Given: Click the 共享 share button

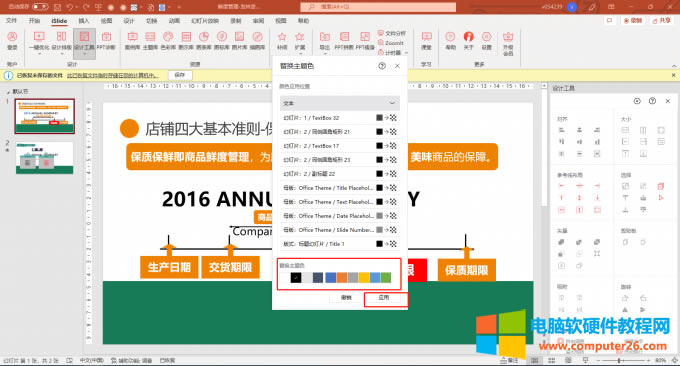Looking at the screenshot, I should tap(662, 21).
